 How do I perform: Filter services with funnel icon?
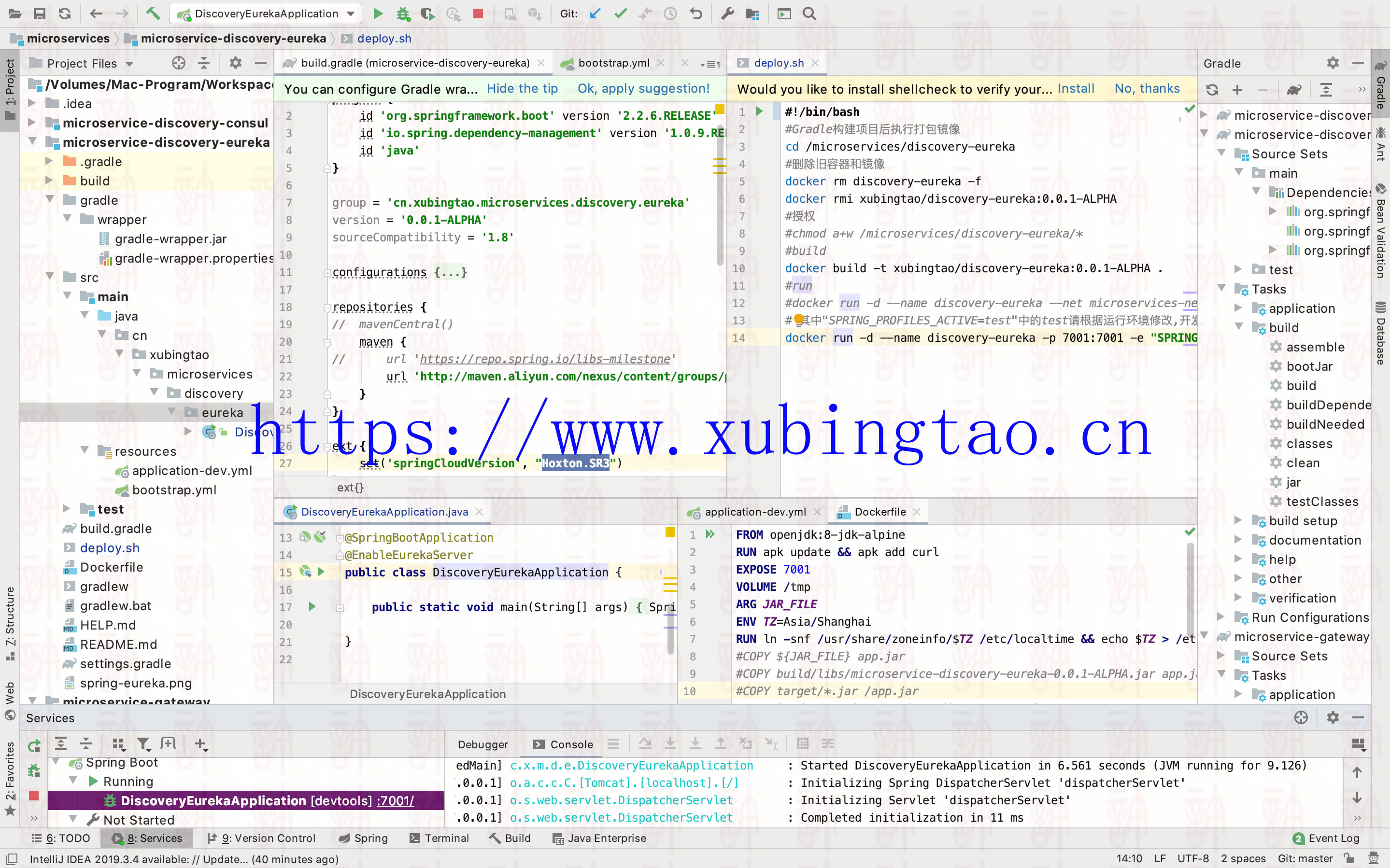(x=143, y=744)
